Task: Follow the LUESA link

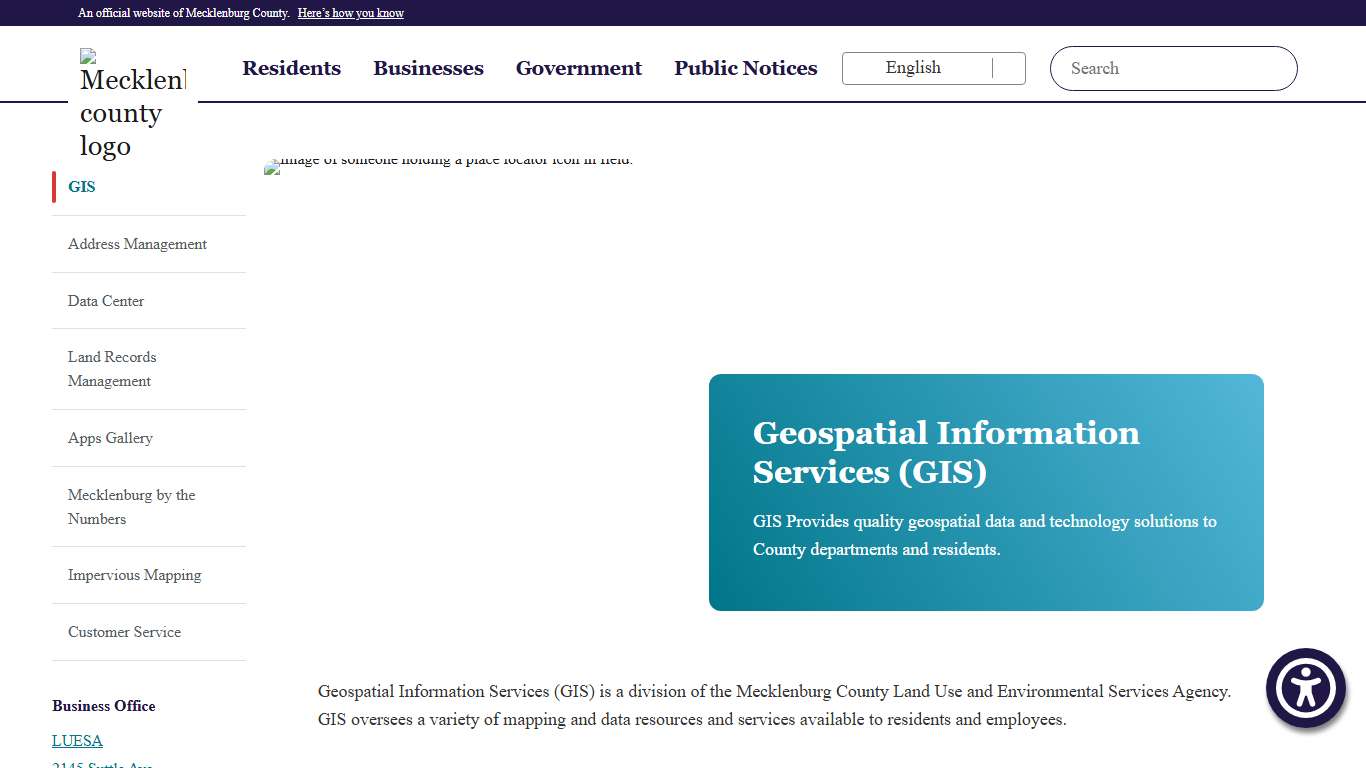Action: 77,740
